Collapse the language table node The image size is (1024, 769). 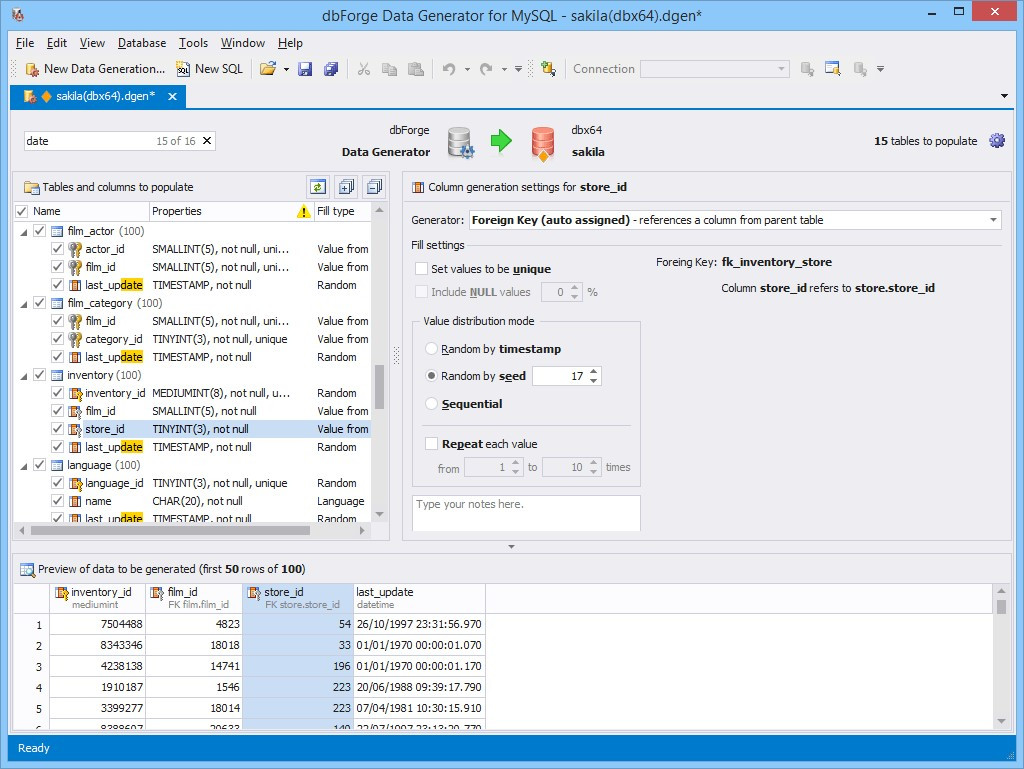(x=24, y=466)
